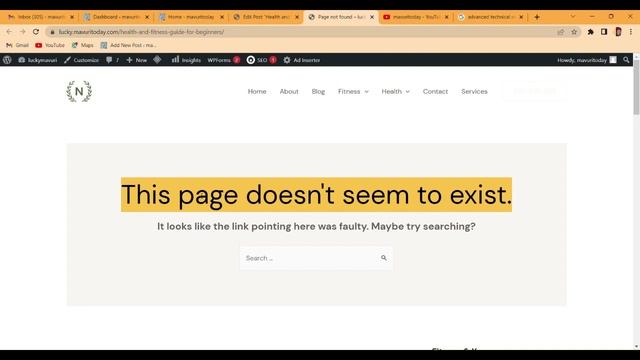Expand the Fitness menu chevron
Screen dimensions: 640x360
367,92
